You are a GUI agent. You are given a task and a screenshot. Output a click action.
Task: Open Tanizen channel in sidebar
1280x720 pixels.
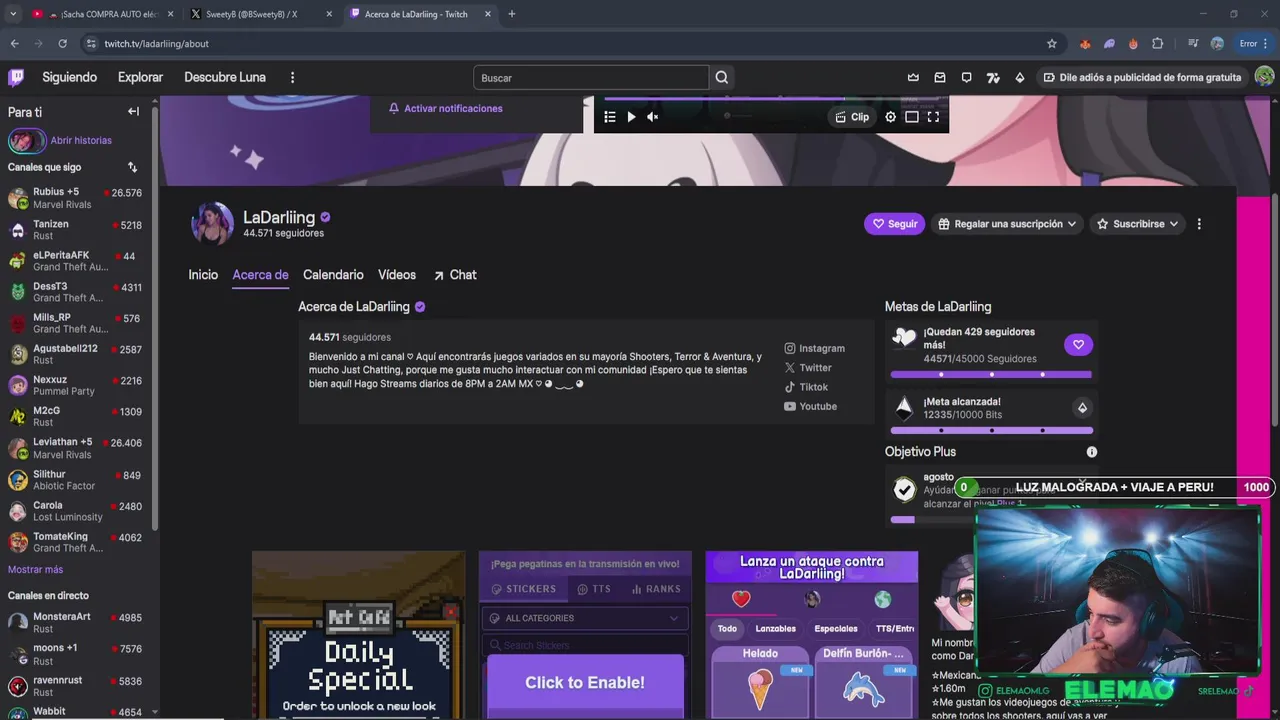pos(76,229)
